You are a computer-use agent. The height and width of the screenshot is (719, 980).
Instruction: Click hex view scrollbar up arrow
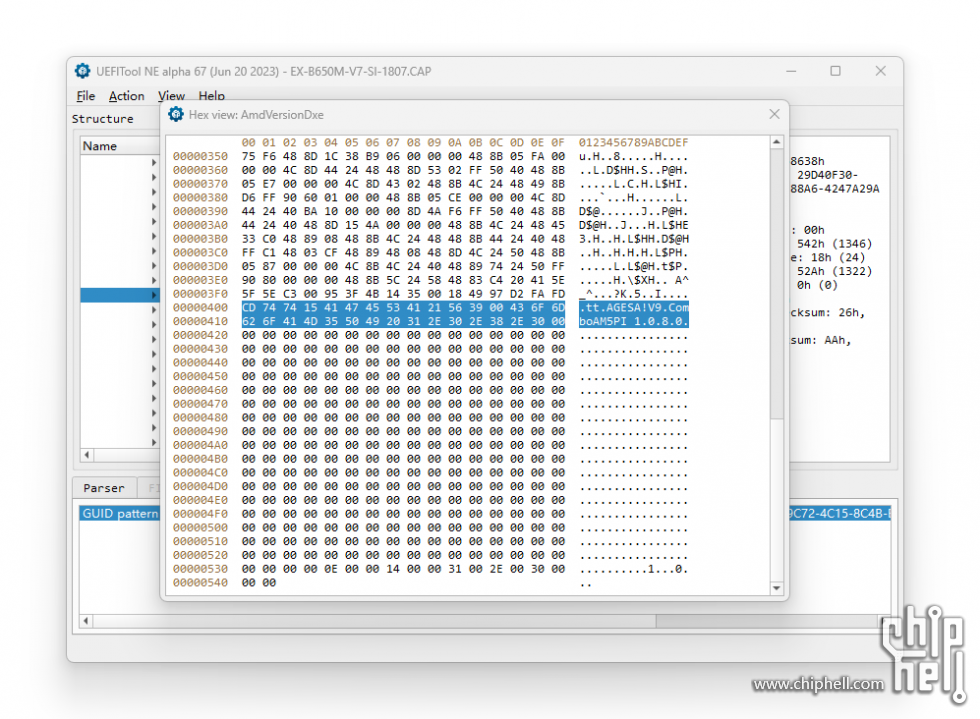[x=776, y=143]
